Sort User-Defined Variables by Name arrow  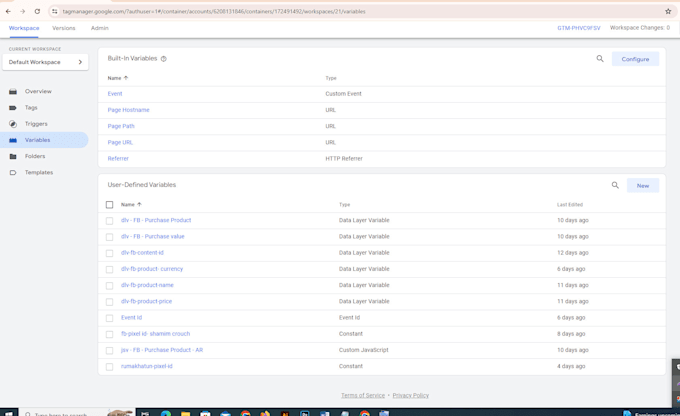coord(139,204)
